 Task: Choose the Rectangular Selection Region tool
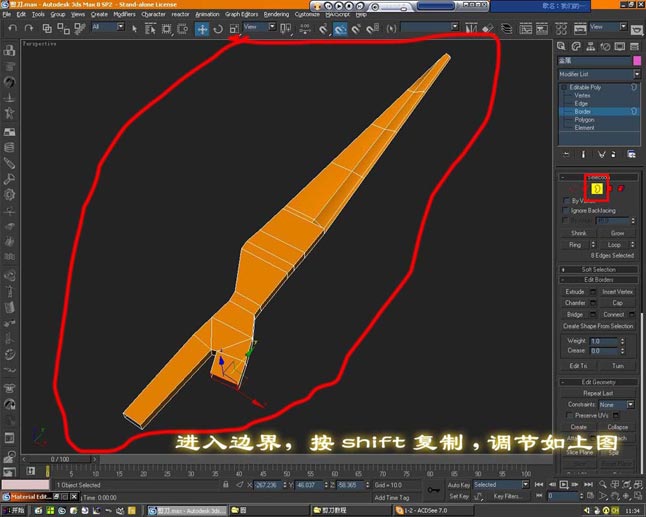pyautogui.click(x=166, y=28)
